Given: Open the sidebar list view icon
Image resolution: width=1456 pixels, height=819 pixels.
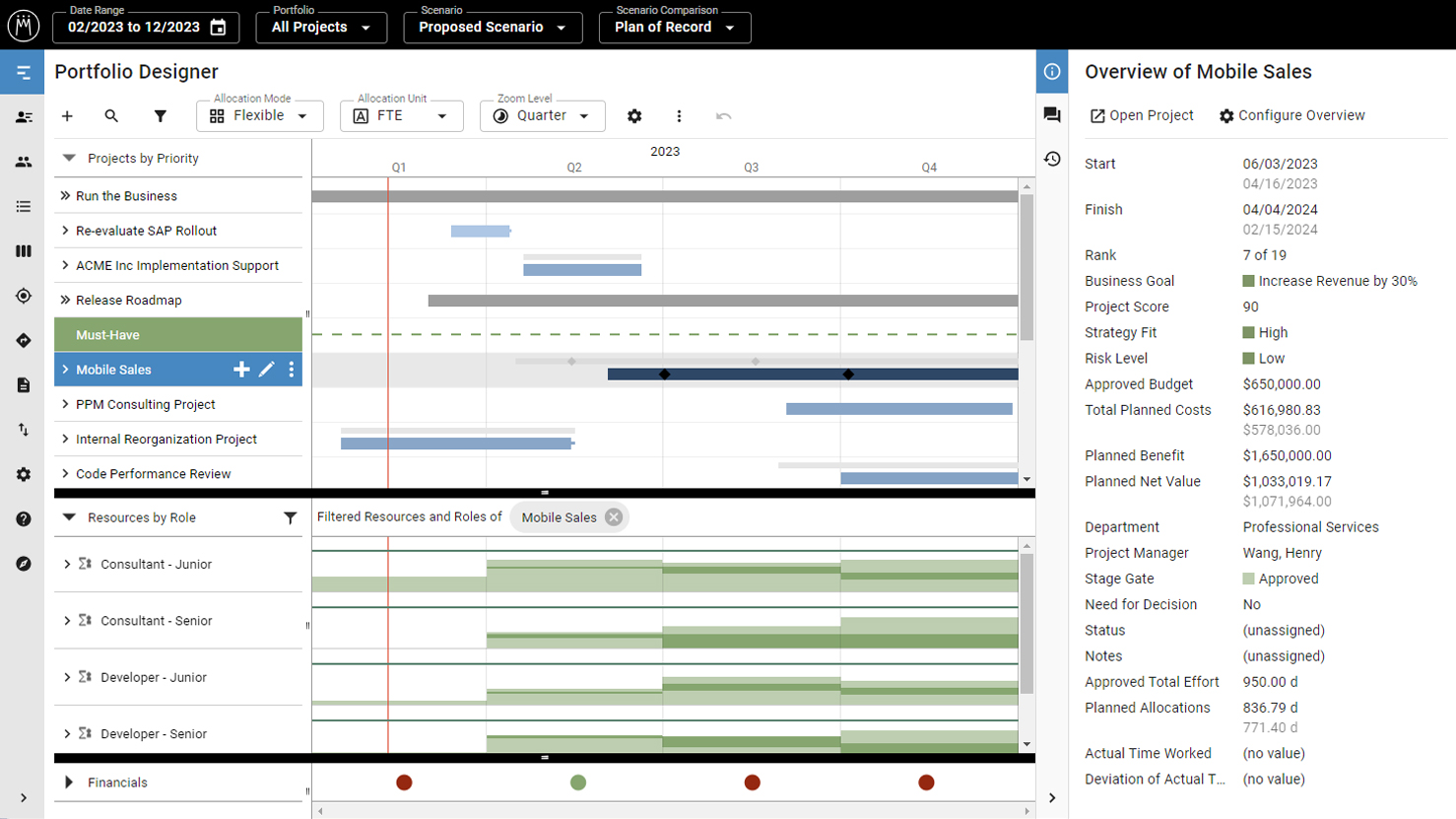Looking at the screenshot, I should 24,206.
